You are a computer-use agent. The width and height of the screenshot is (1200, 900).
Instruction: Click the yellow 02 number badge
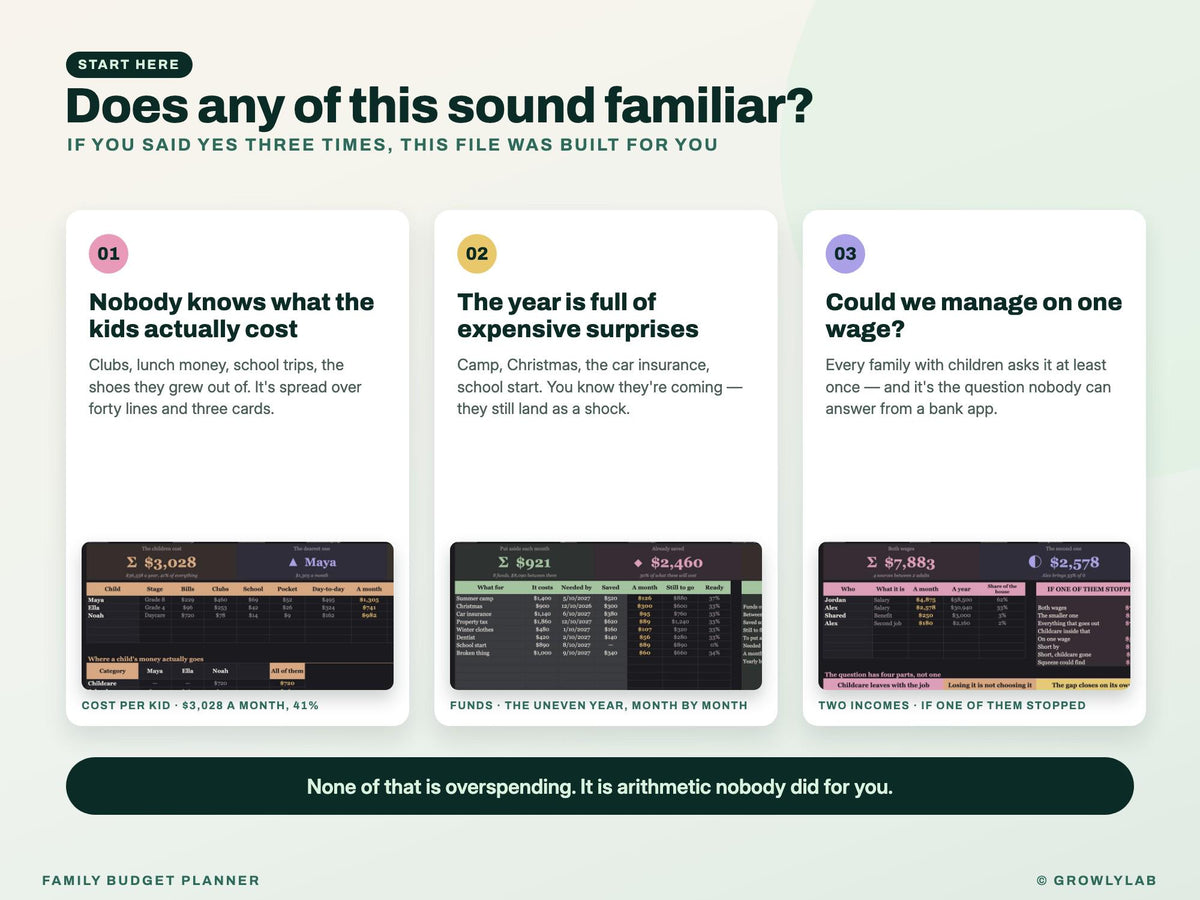tap(477, 254)
